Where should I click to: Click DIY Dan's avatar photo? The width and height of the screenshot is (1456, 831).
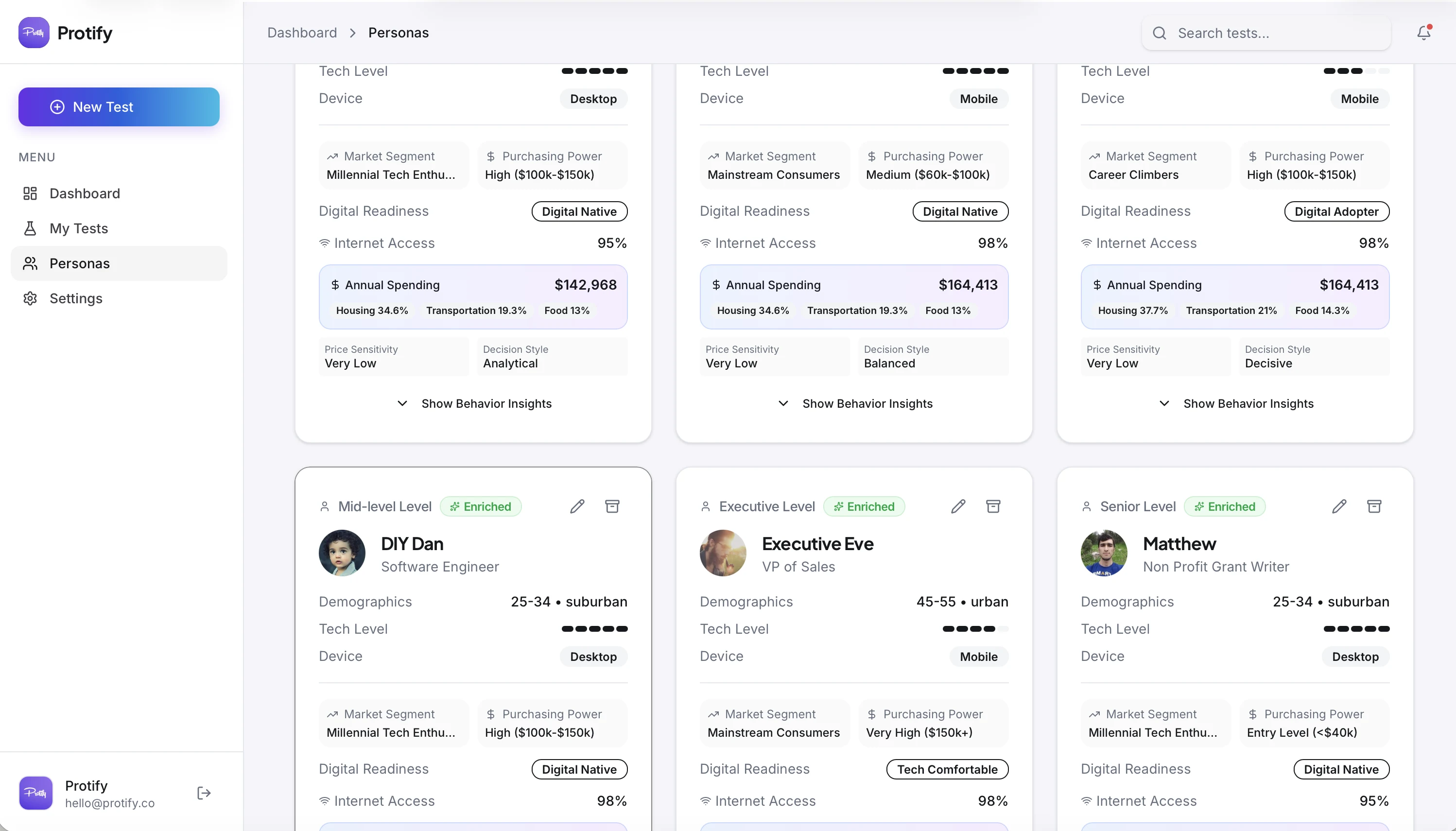pos(342,553)
